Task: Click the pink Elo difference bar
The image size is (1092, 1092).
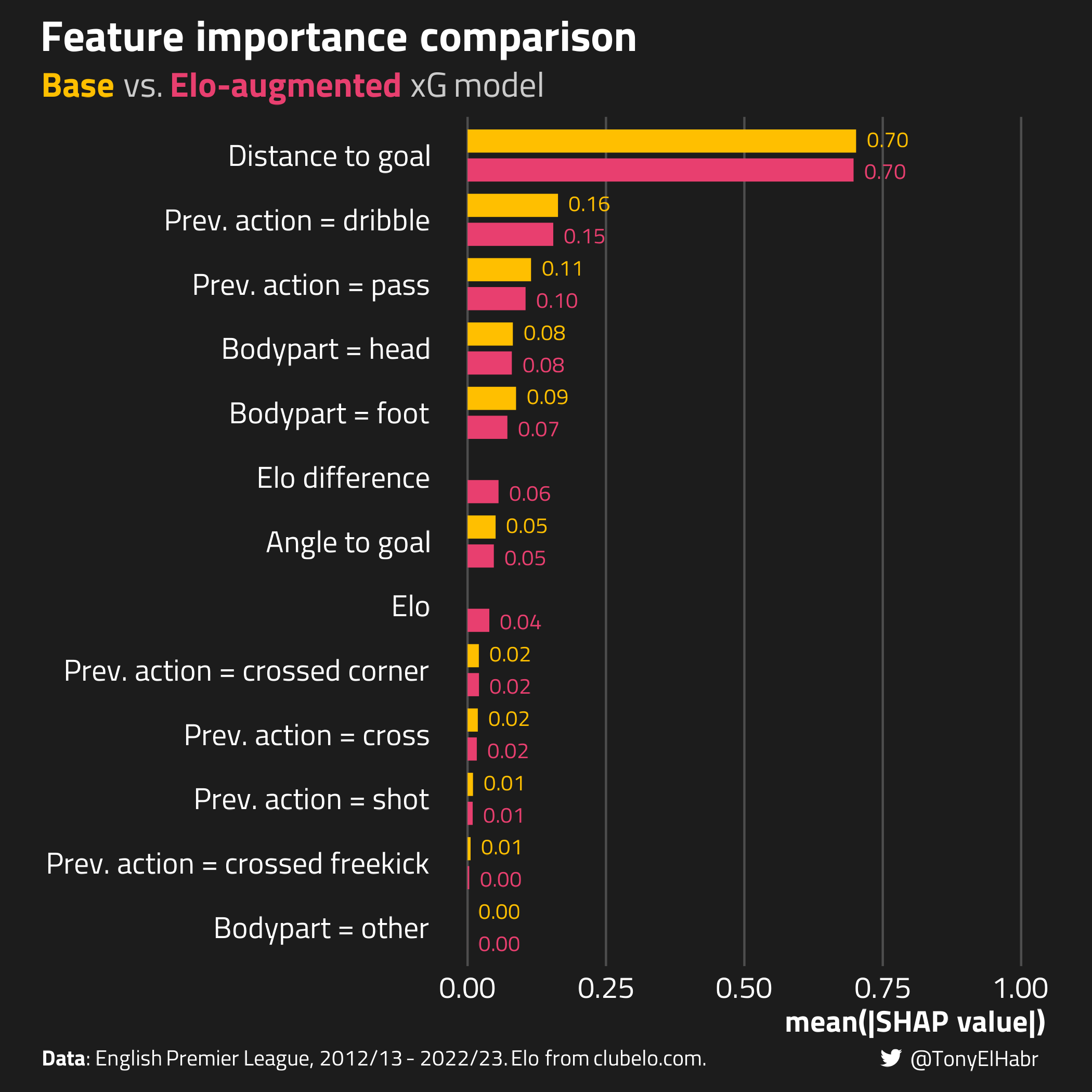Action: point(483,492)
